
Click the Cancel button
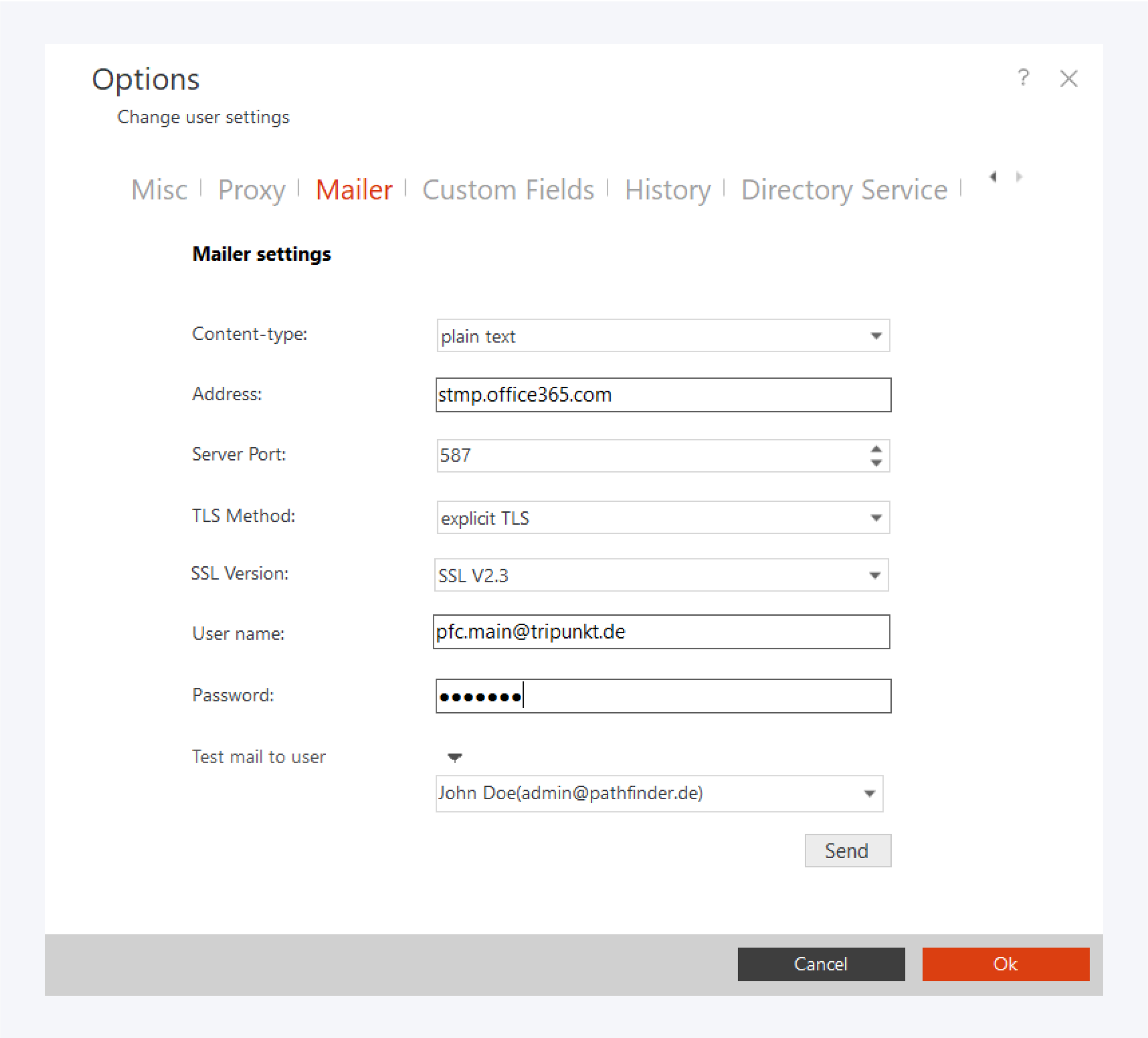click(821, 964)
